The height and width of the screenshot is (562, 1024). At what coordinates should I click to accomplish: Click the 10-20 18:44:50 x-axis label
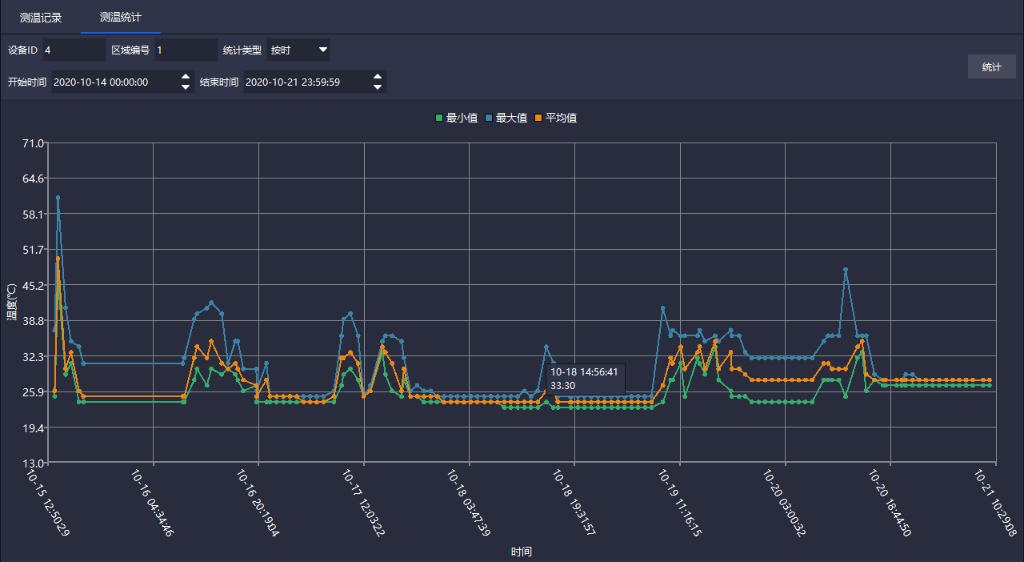point(889,503)
